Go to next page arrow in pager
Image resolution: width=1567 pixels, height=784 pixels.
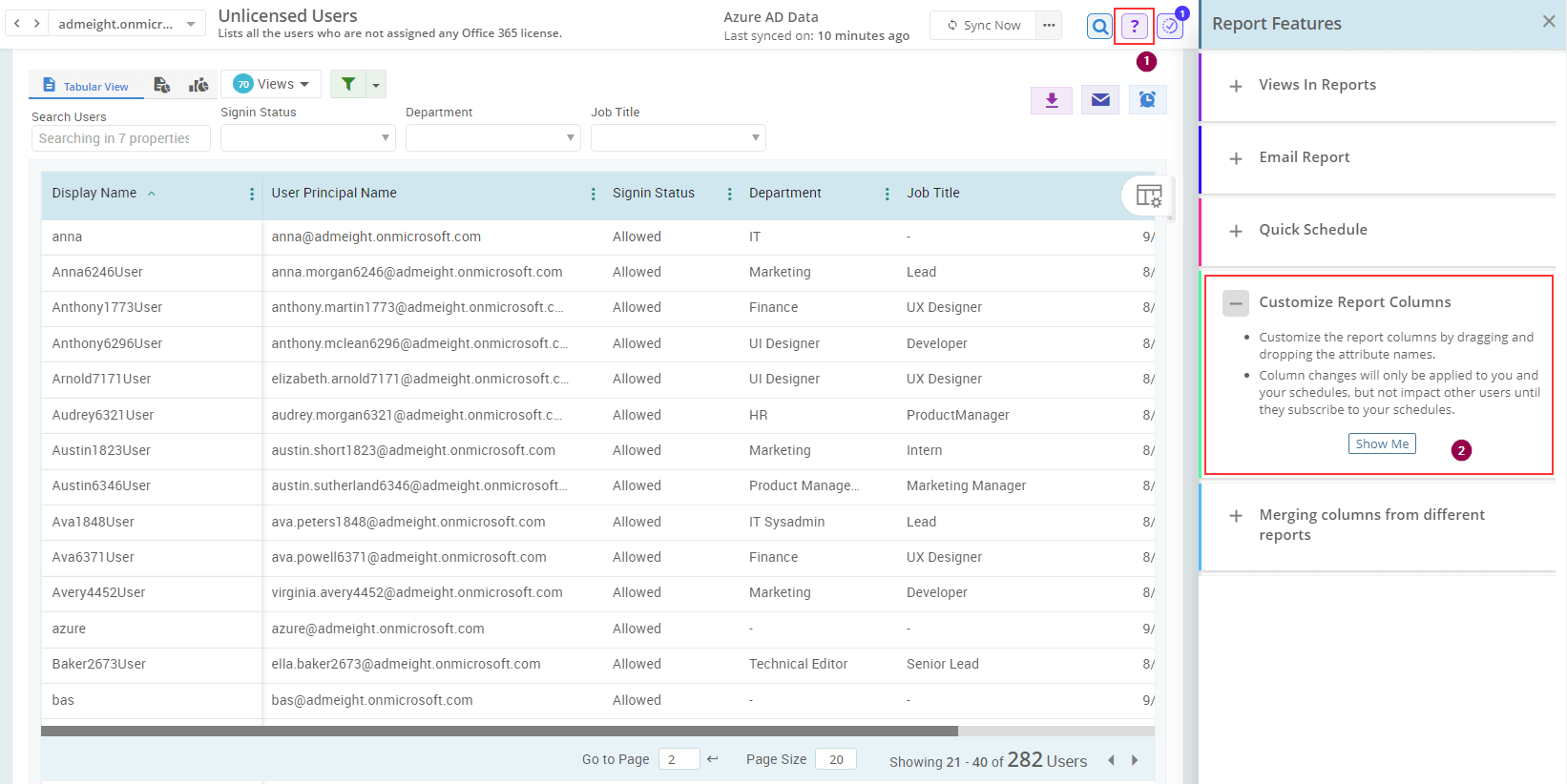click(x=1135, y=760)
